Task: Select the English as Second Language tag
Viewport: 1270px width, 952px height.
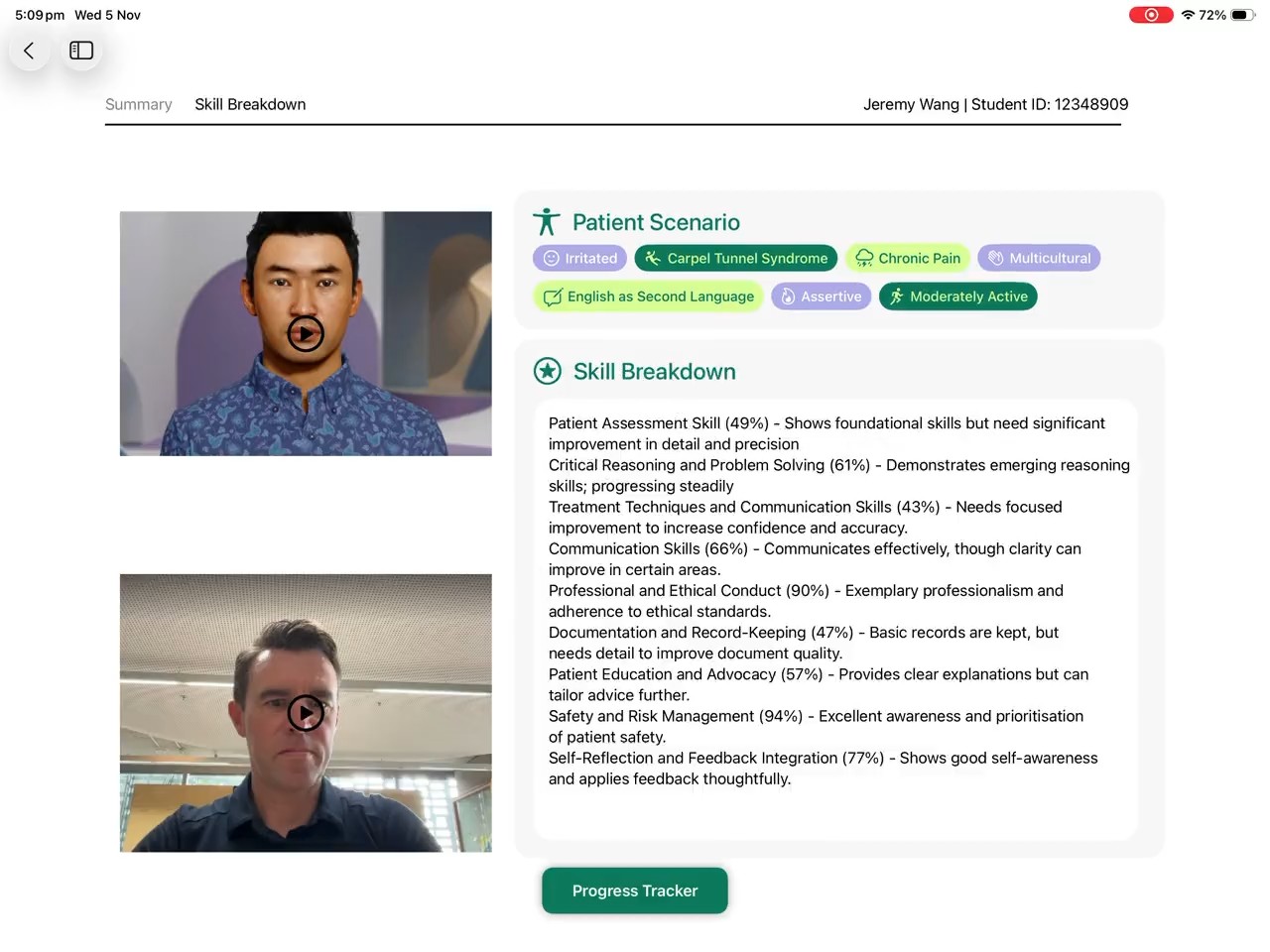Action: point(649,297)
